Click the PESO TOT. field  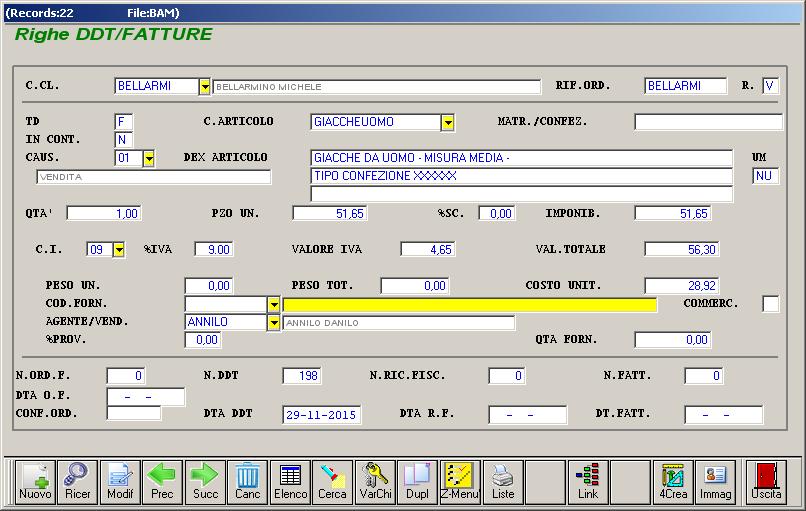415,285
